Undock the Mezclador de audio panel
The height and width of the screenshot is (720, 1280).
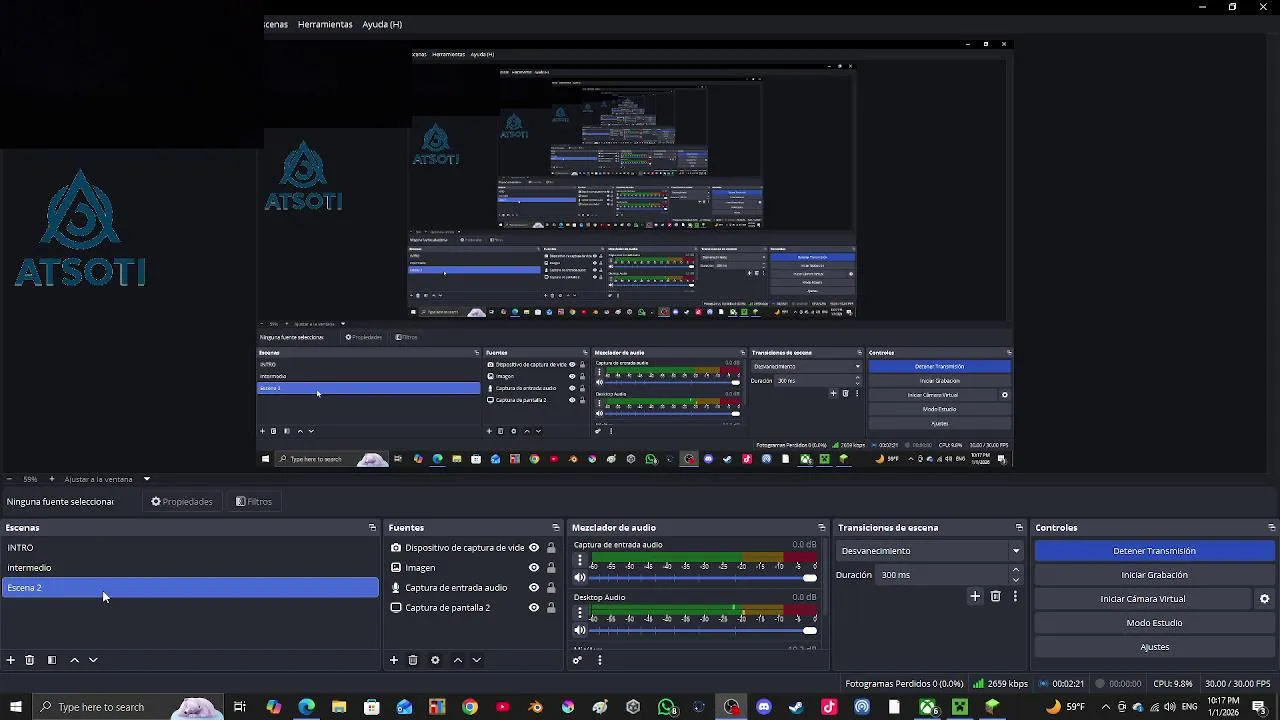tap(821, 528)
